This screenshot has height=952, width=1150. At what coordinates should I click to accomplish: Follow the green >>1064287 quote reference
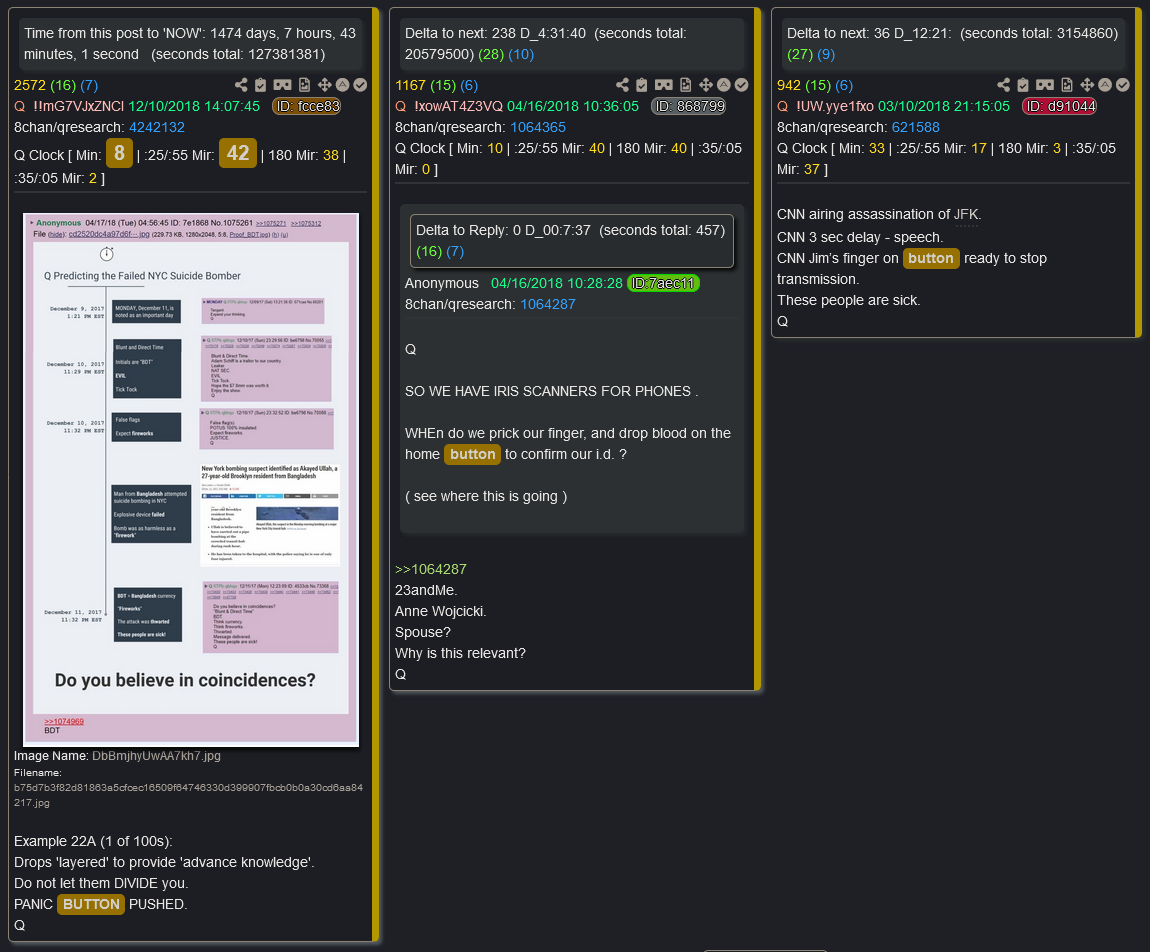(x=431, y=569)
